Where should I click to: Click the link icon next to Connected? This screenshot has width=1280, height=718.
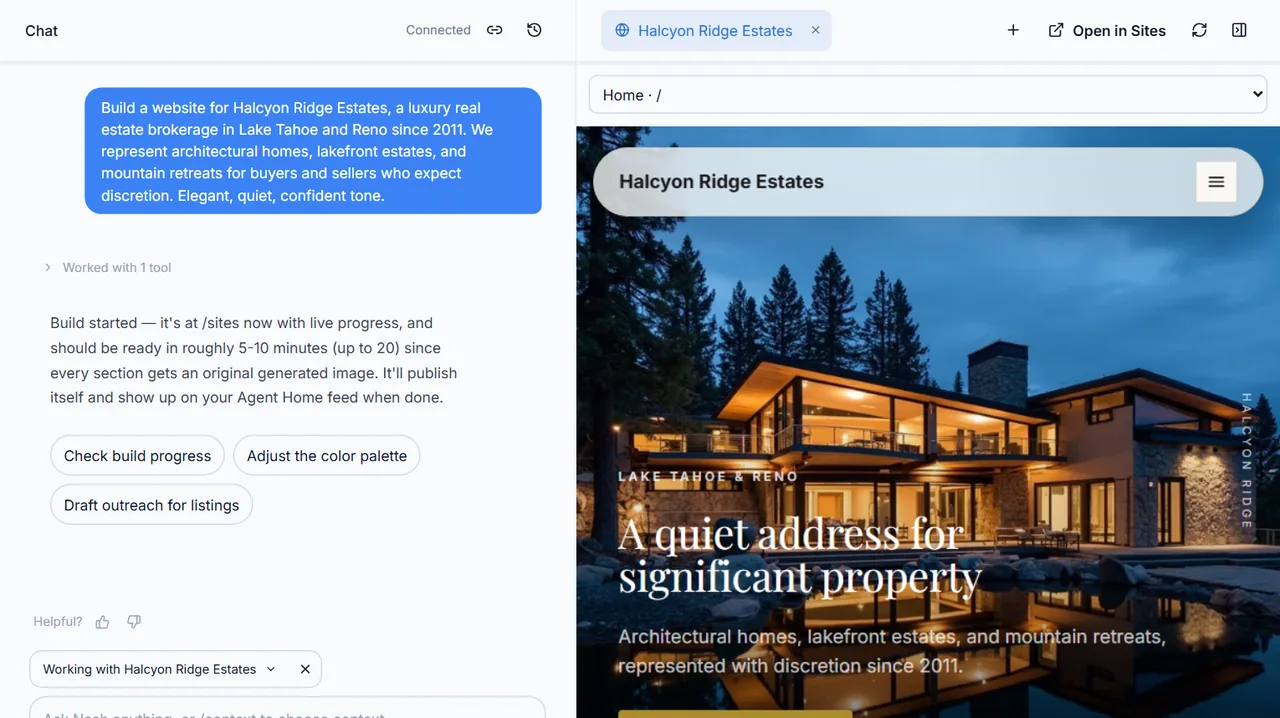click(x=494, y=30)
